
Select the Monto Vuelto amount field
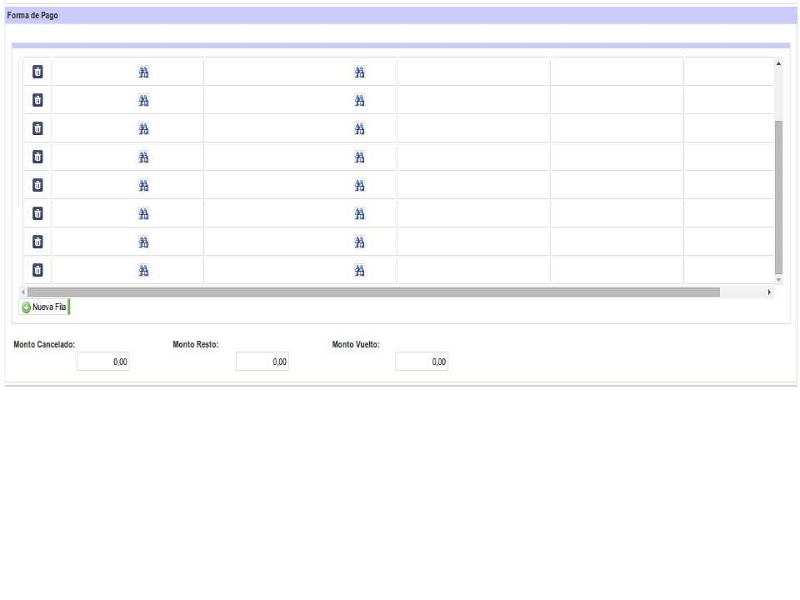click(421, 362)
